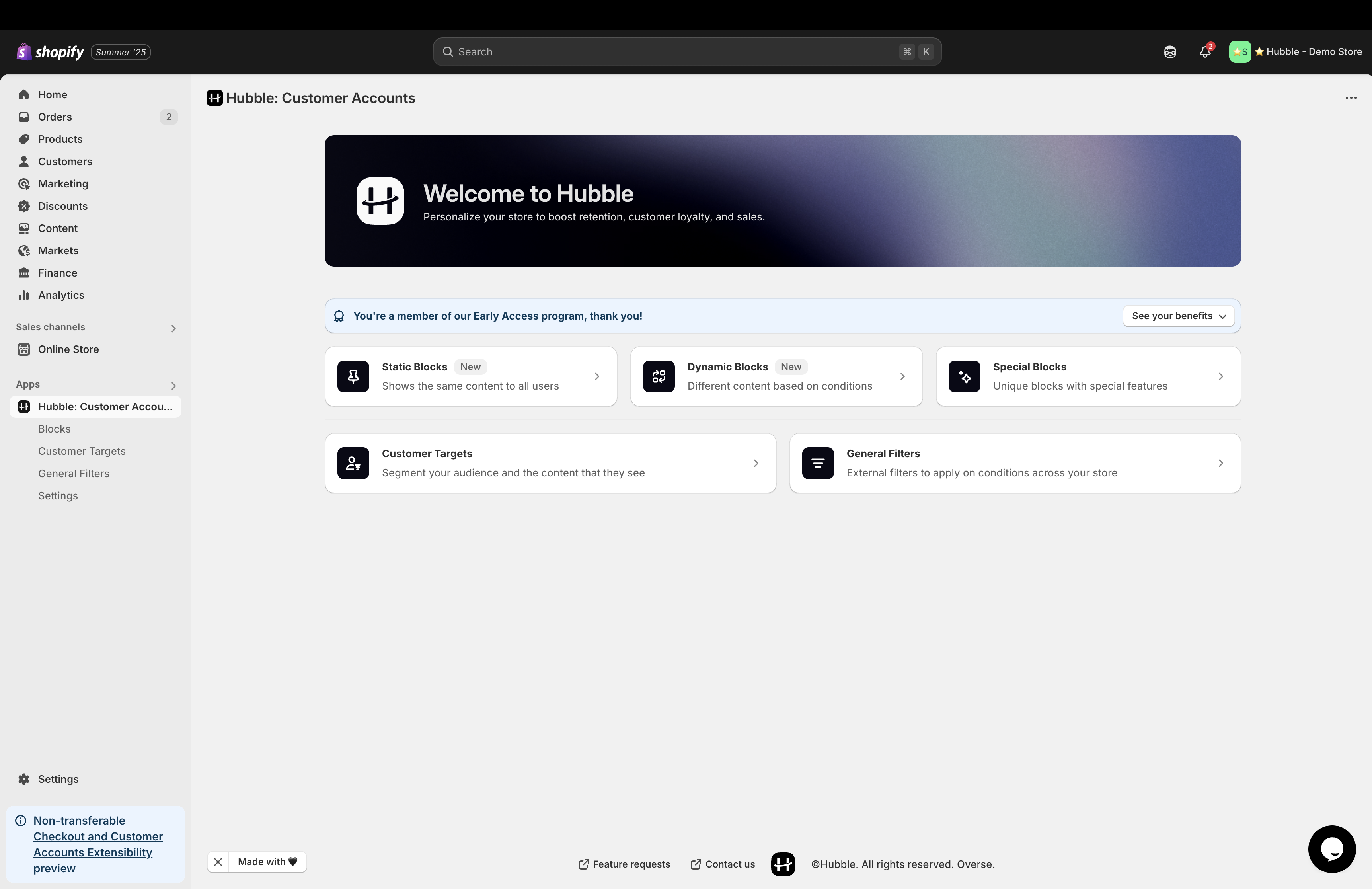Viewport: 1372px width, 889px height.
Task: Click the Made with heart button
Action: (x=267, y=862)
